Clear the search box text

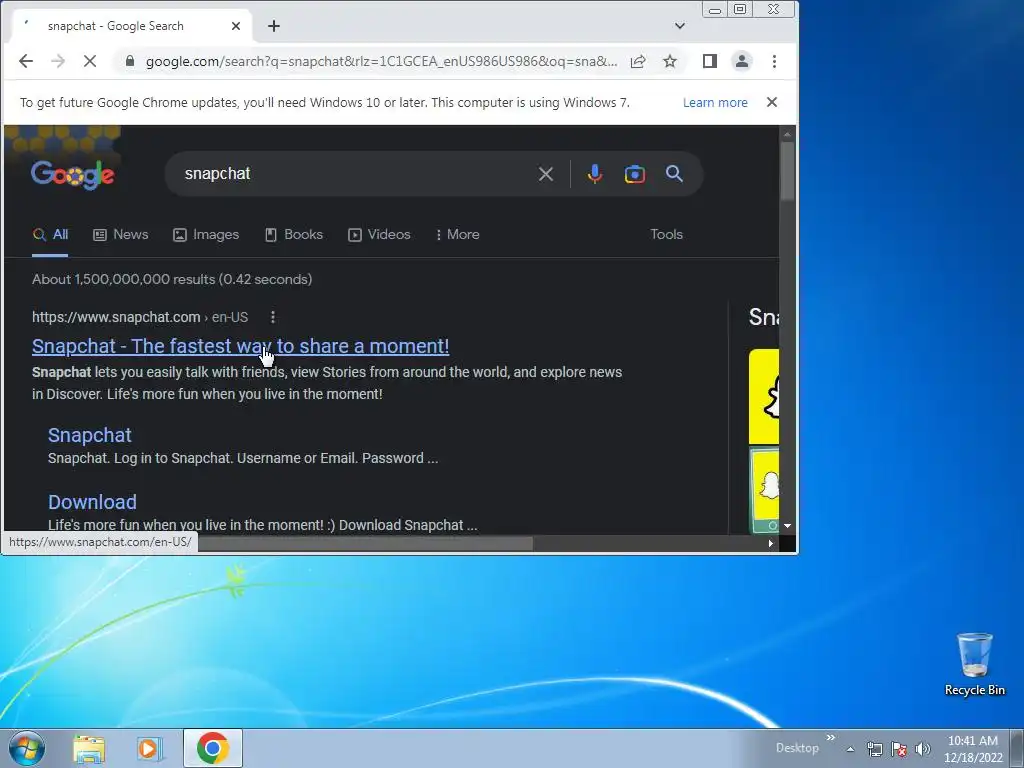point(545,174)
